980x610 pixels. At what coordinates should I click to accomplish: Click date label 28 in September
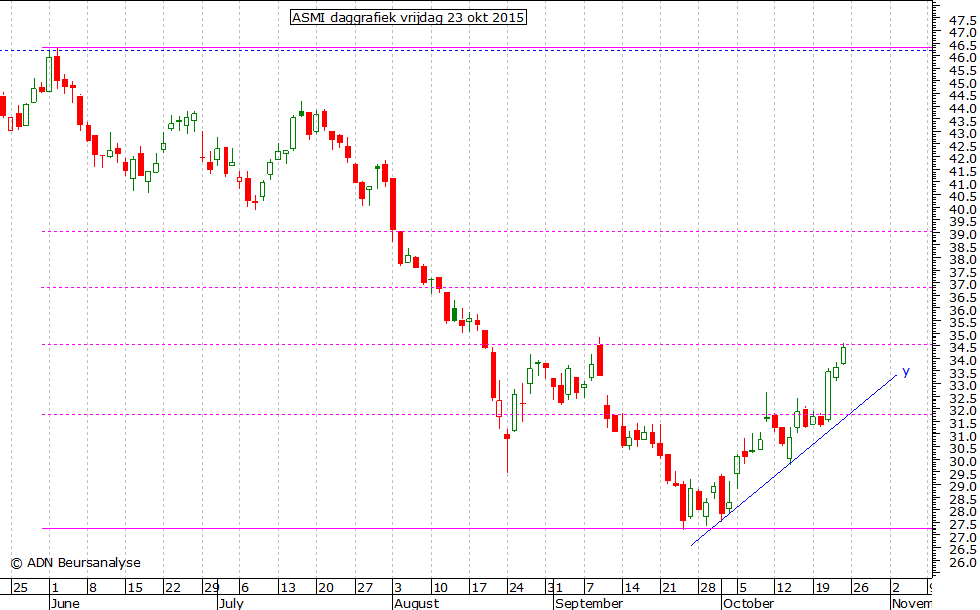tap(708, 588)
